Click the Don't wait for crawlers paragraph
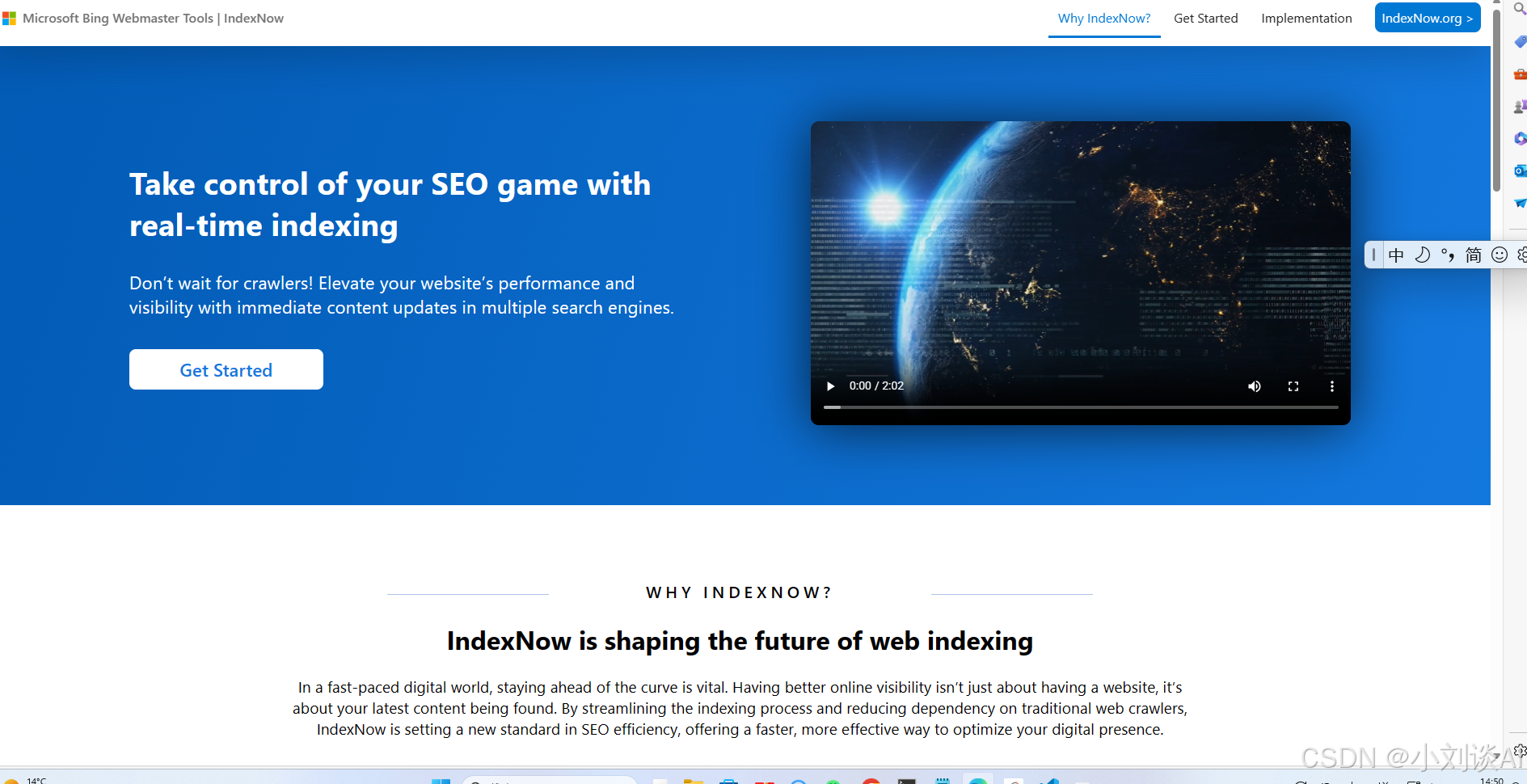The height and width of the screenshot is (784, 1527). coord(401,295)
